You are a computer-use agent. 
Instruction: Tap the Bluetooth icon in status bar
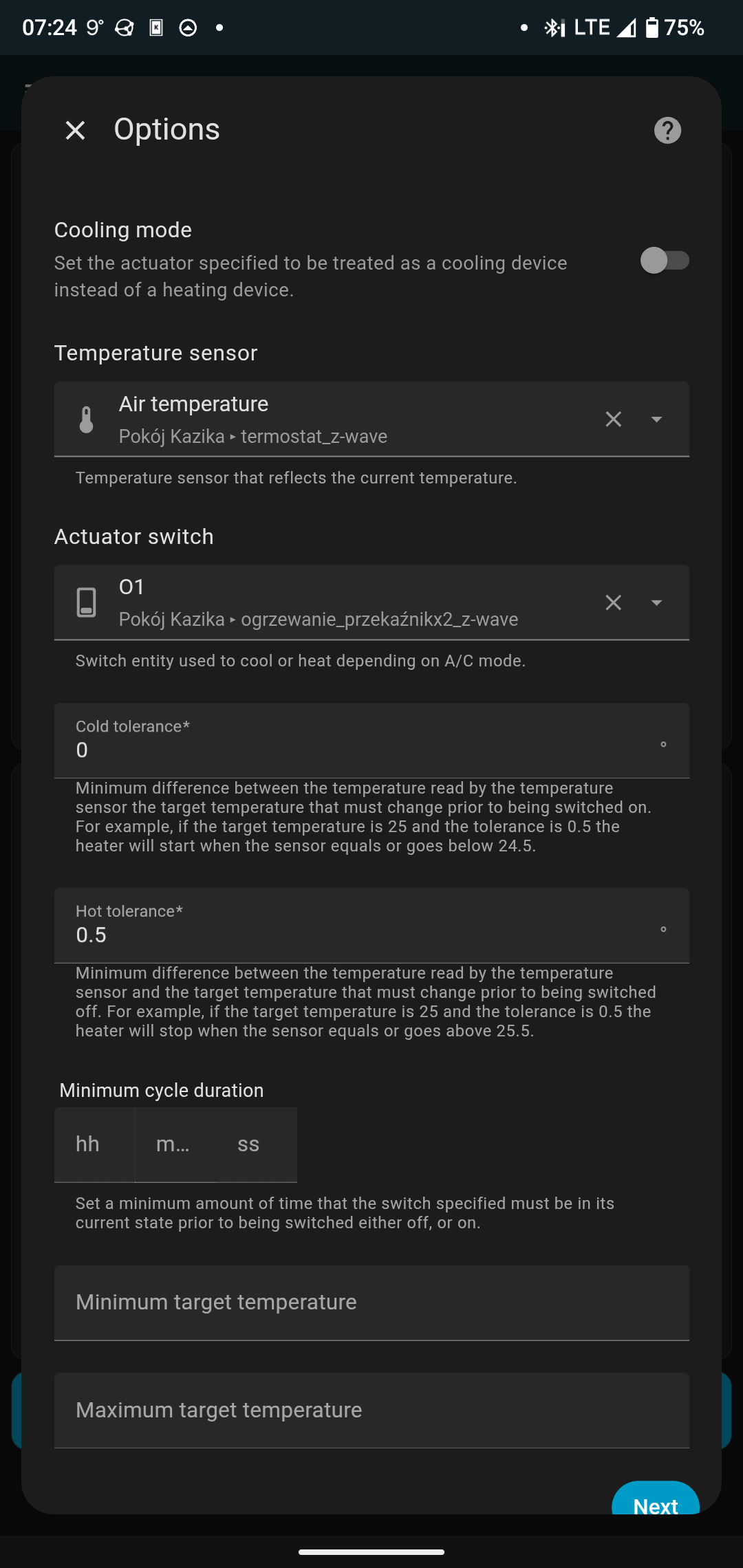554,28
